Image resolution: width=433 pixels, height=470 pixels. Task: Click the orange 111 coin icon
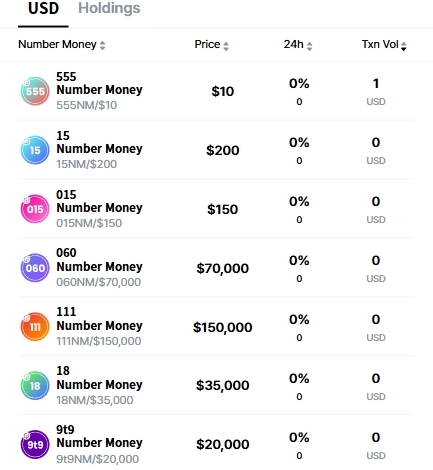pyautogui.click(x=35, y=327)
